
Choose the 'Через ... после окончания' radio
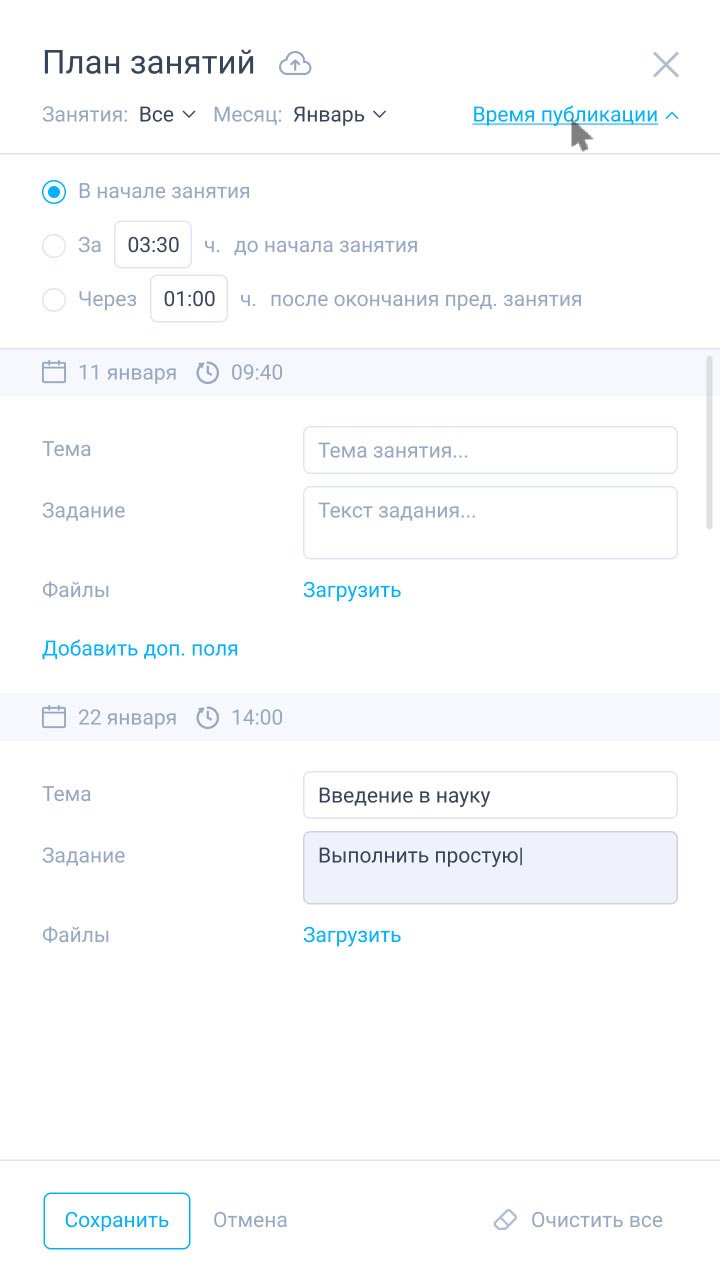point(54,300)
